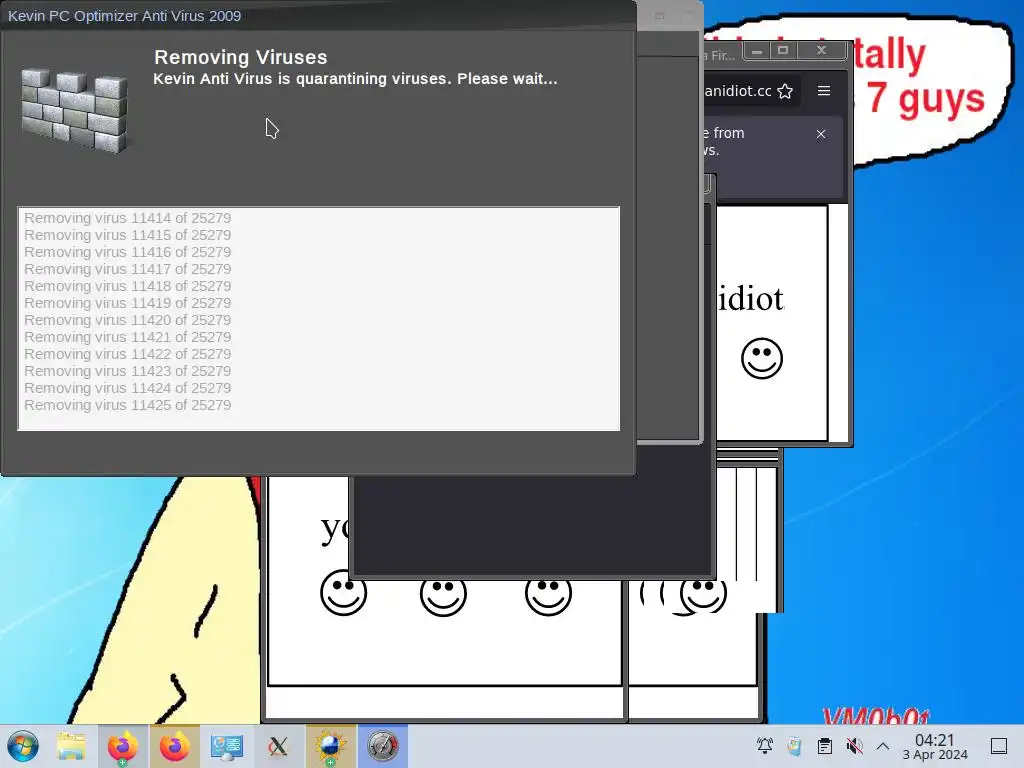The height and width of the screenshot is (768, 1024).
Task: Open the clock showing 04:21
Action: point(935,746)
